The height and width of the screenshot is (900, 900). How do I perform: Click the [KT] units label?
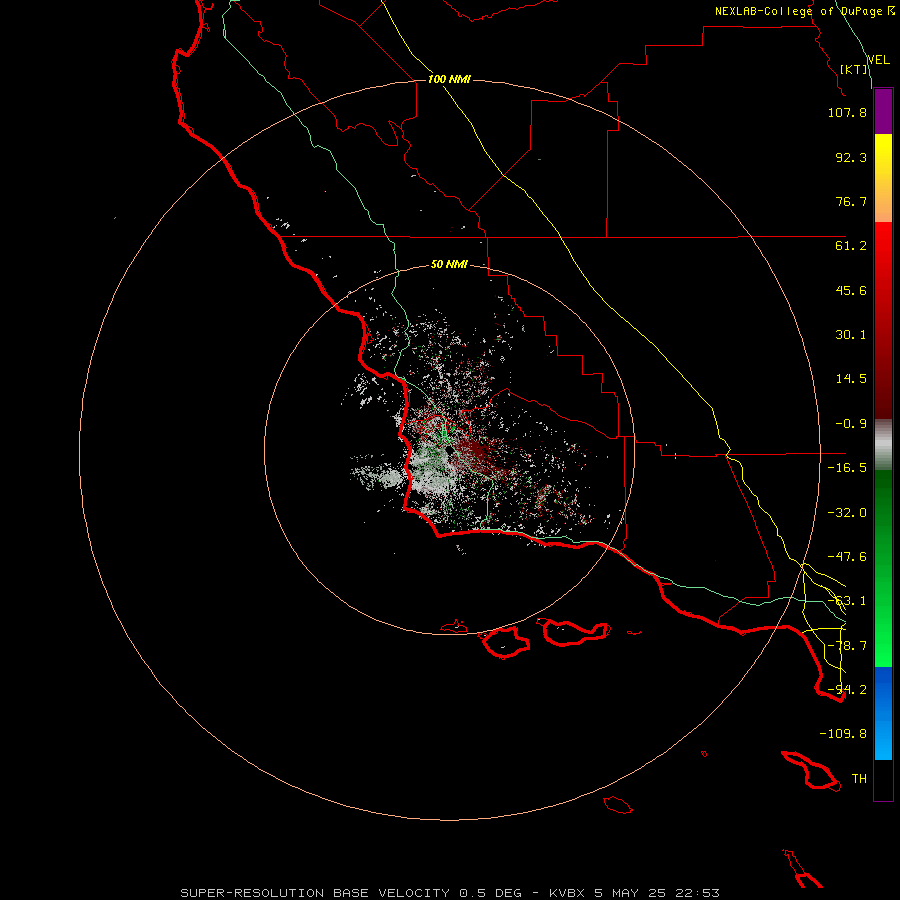click(x=854, y=69)
